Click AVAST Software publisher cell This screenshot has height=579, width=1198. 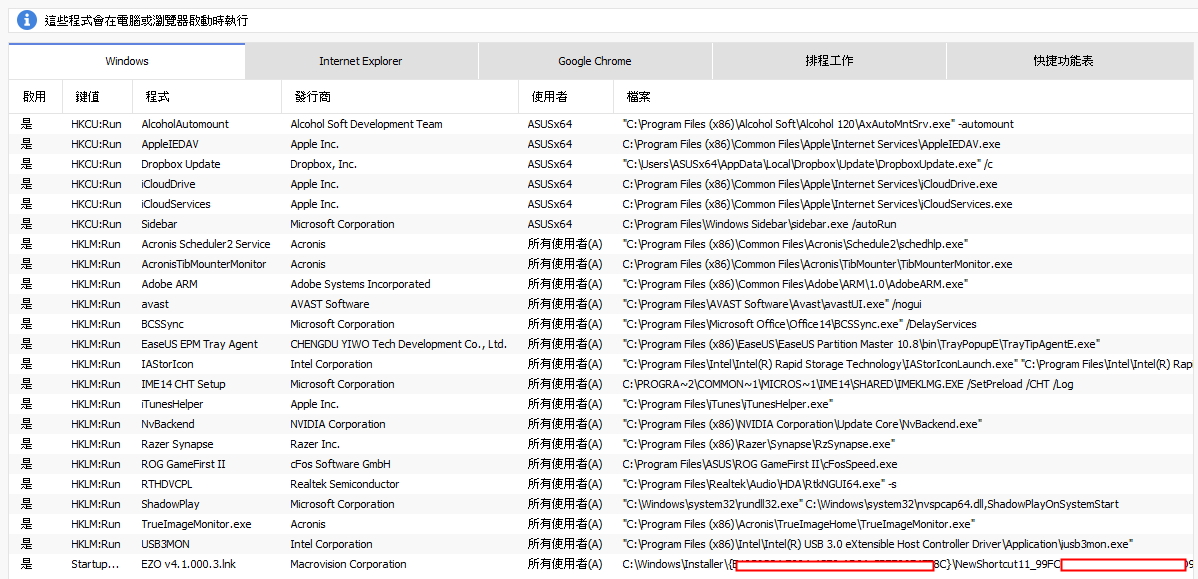tap(330, 304)
